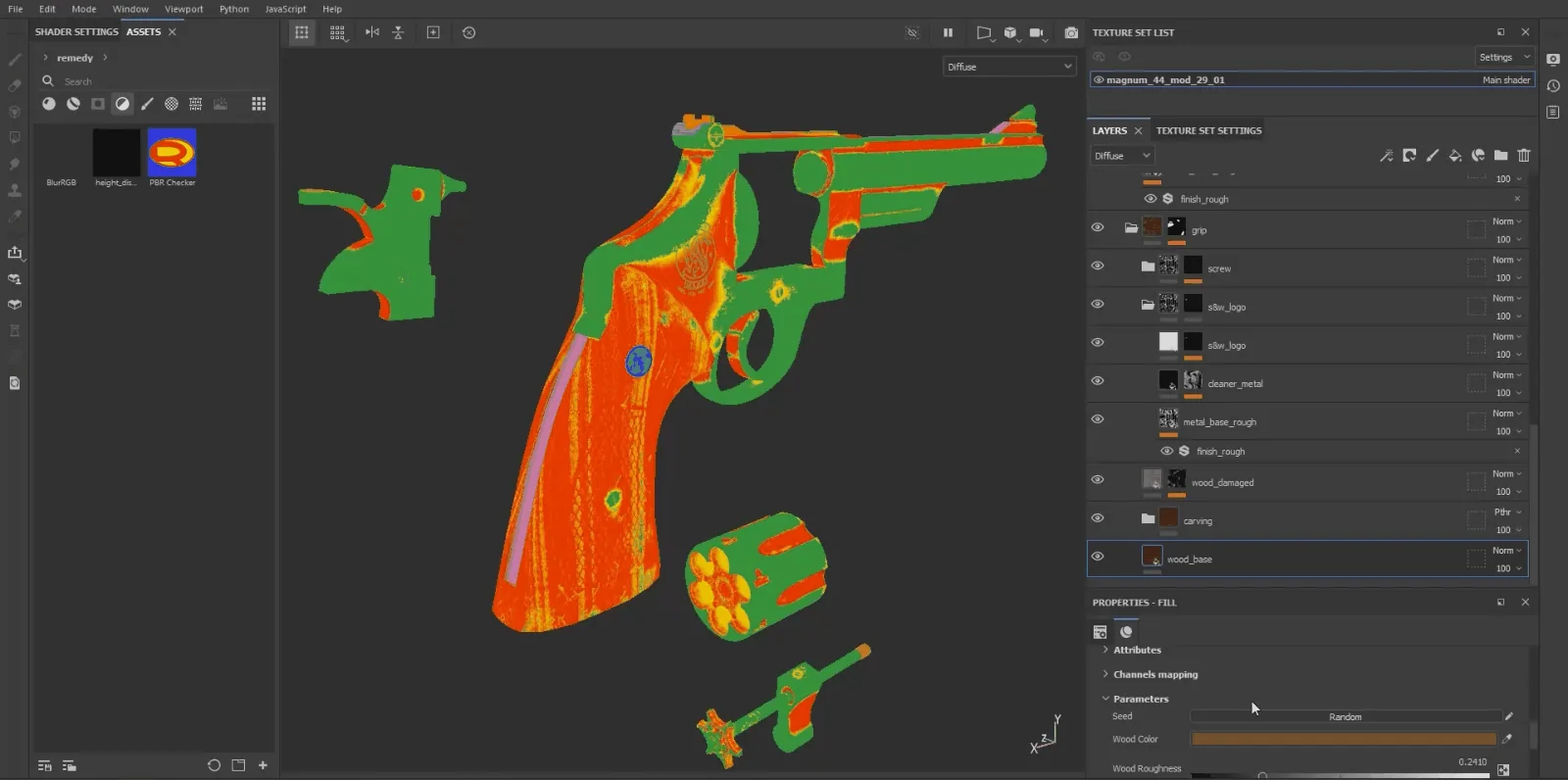1568x780 pixels.
Task: Click the Assets search field
Action: point(157,81)
